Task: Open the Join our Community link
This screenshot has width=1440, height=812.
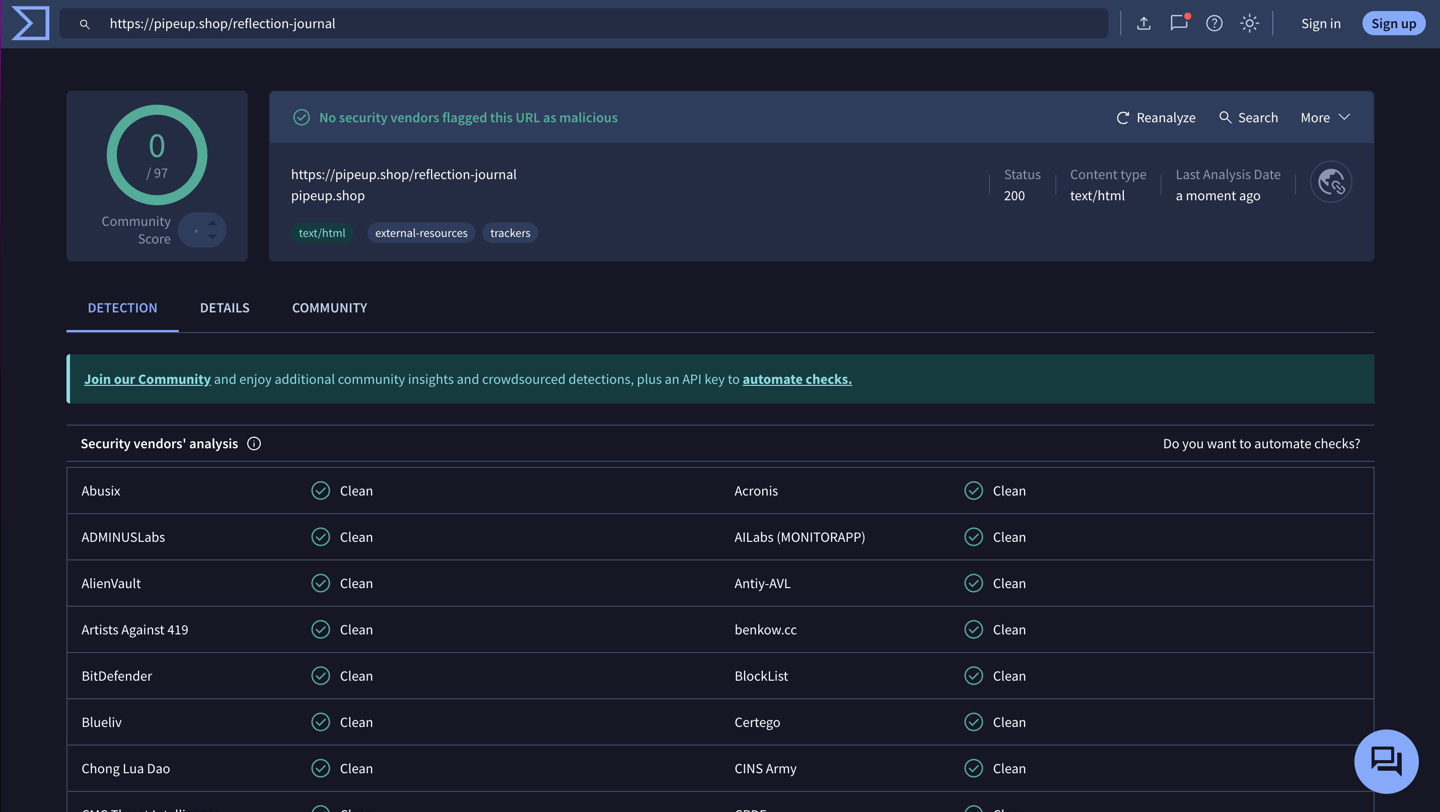Action: (147, 379)
